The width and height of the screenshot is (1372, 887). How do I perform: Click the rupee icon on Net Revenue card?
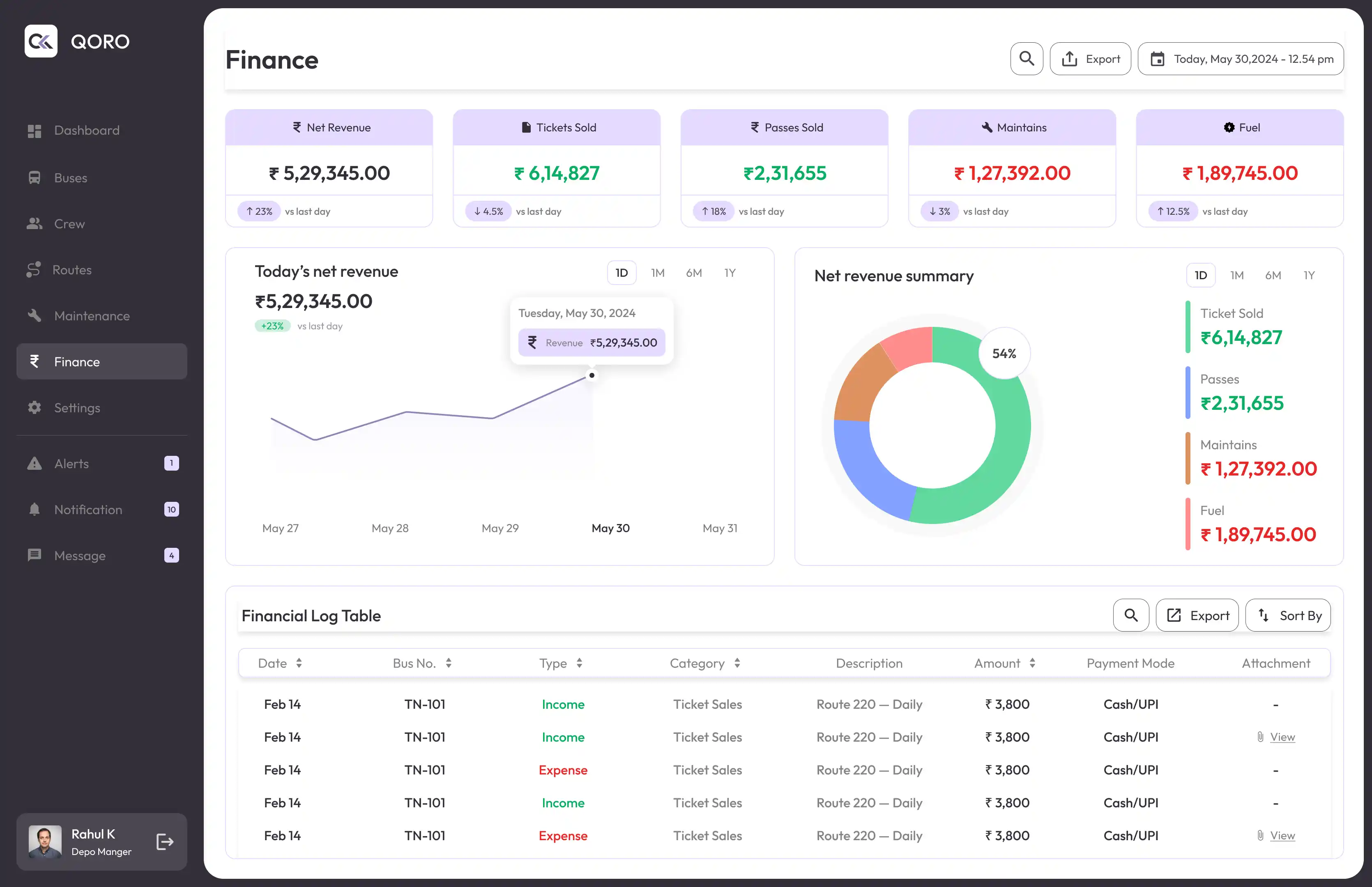pyautogui.click(x=297, y=127)
